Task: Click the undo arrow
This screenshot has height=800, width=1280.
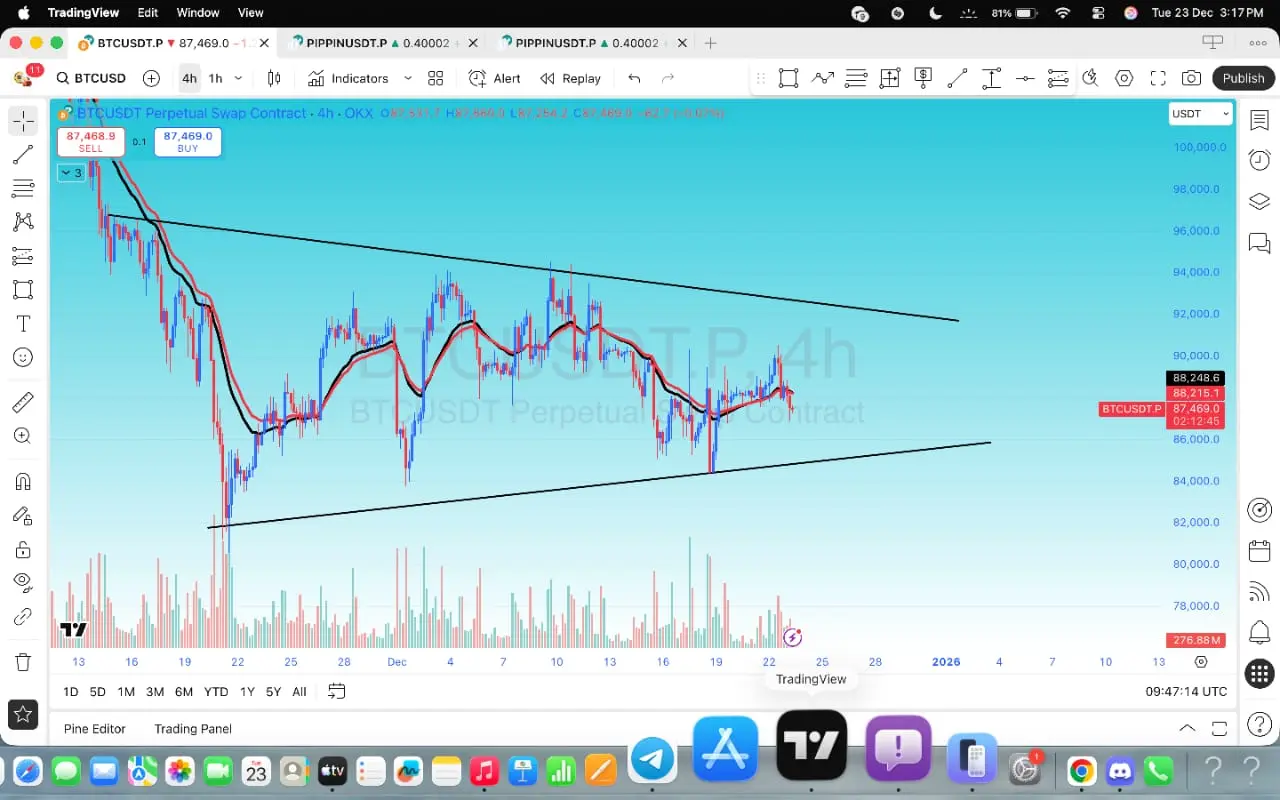Action: point(634,78)
